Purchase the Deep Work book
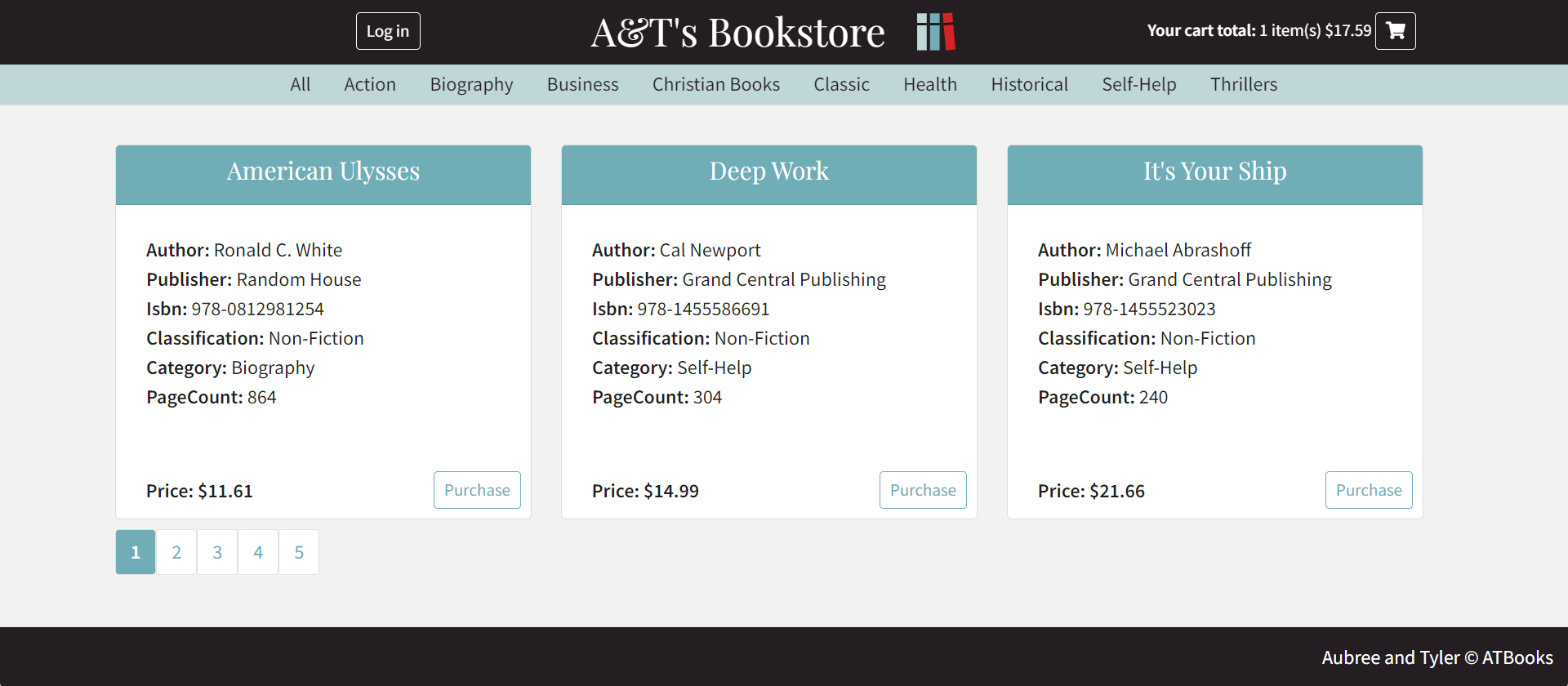 [923, 490]
